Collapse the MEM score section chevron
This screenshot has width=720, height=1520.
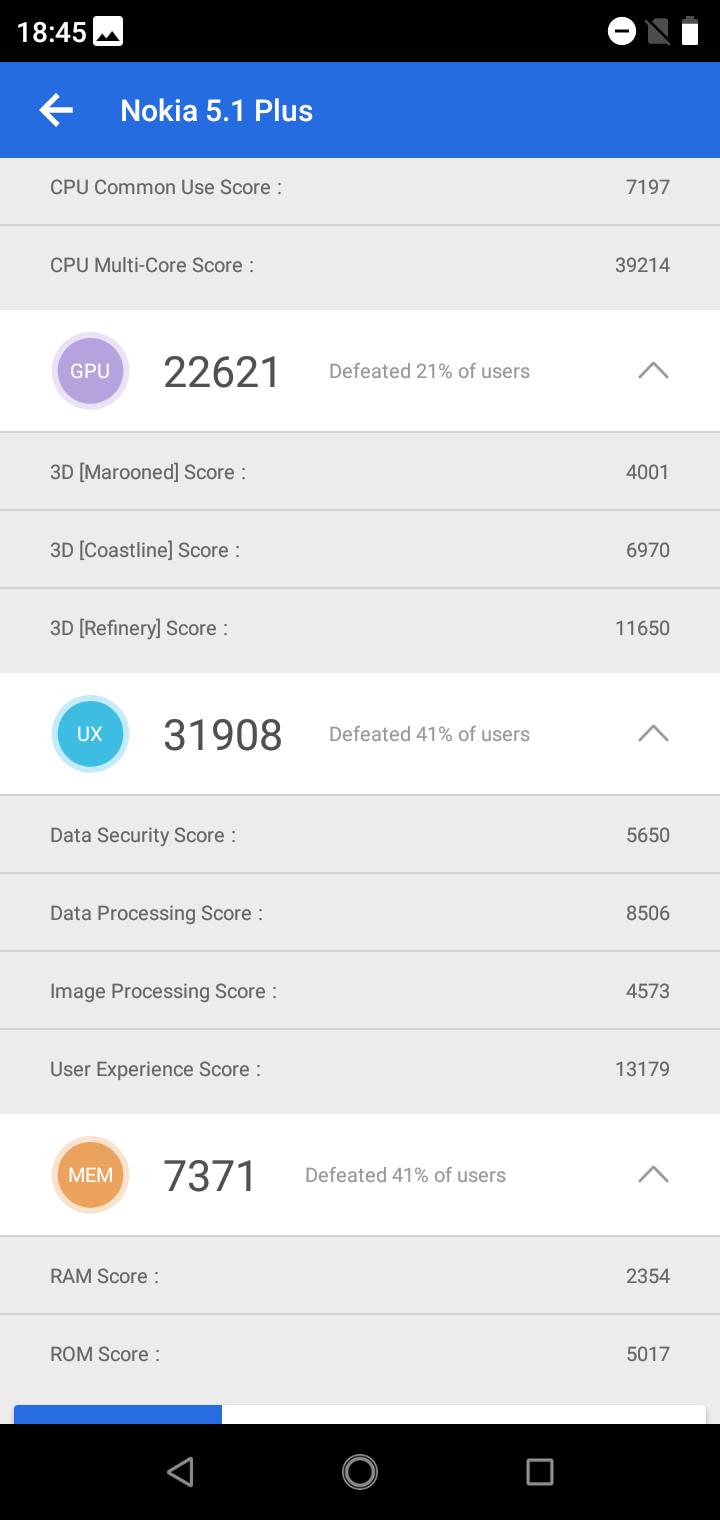coord(653,1175)
